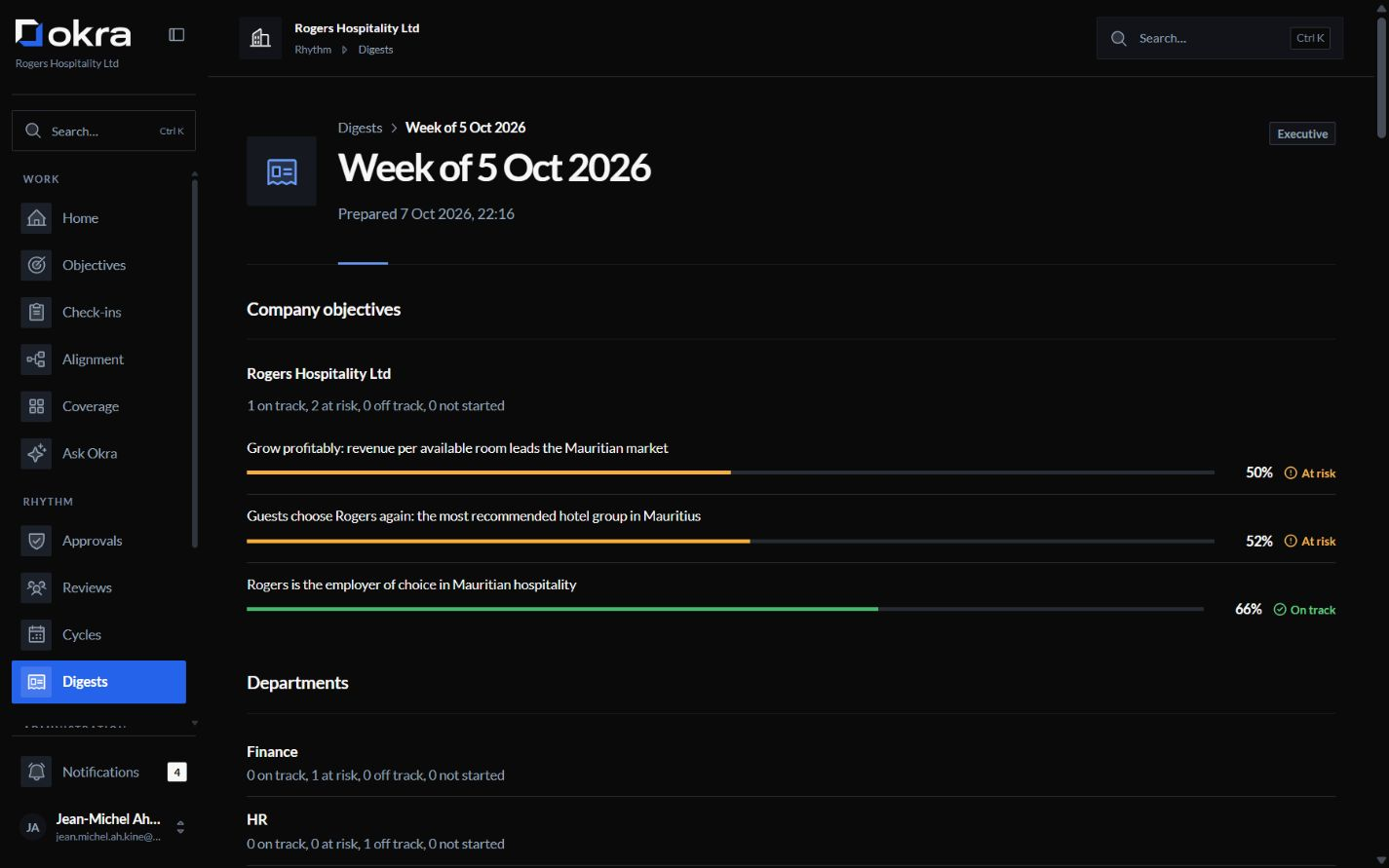
Task: Open Home from the sidebar
Action: [x=98, y=218]
